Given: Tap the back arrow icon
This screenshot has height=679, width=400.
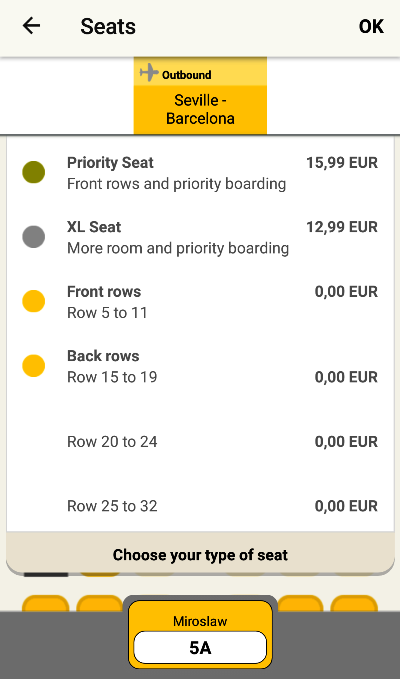Looking at the screenshot, I should coord(31,26).
